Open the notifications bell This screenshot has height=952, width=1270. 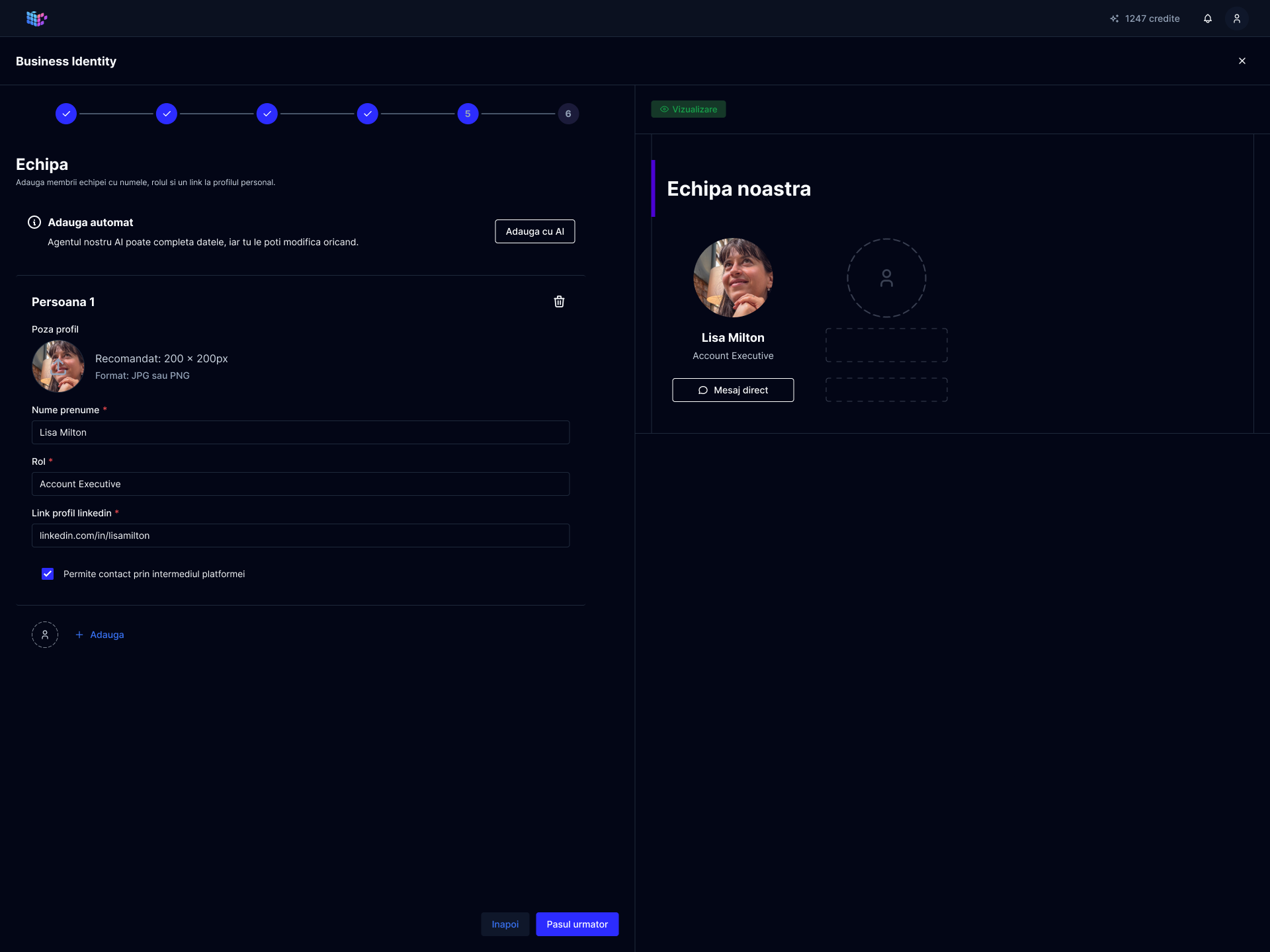[x=1208, y=19]
